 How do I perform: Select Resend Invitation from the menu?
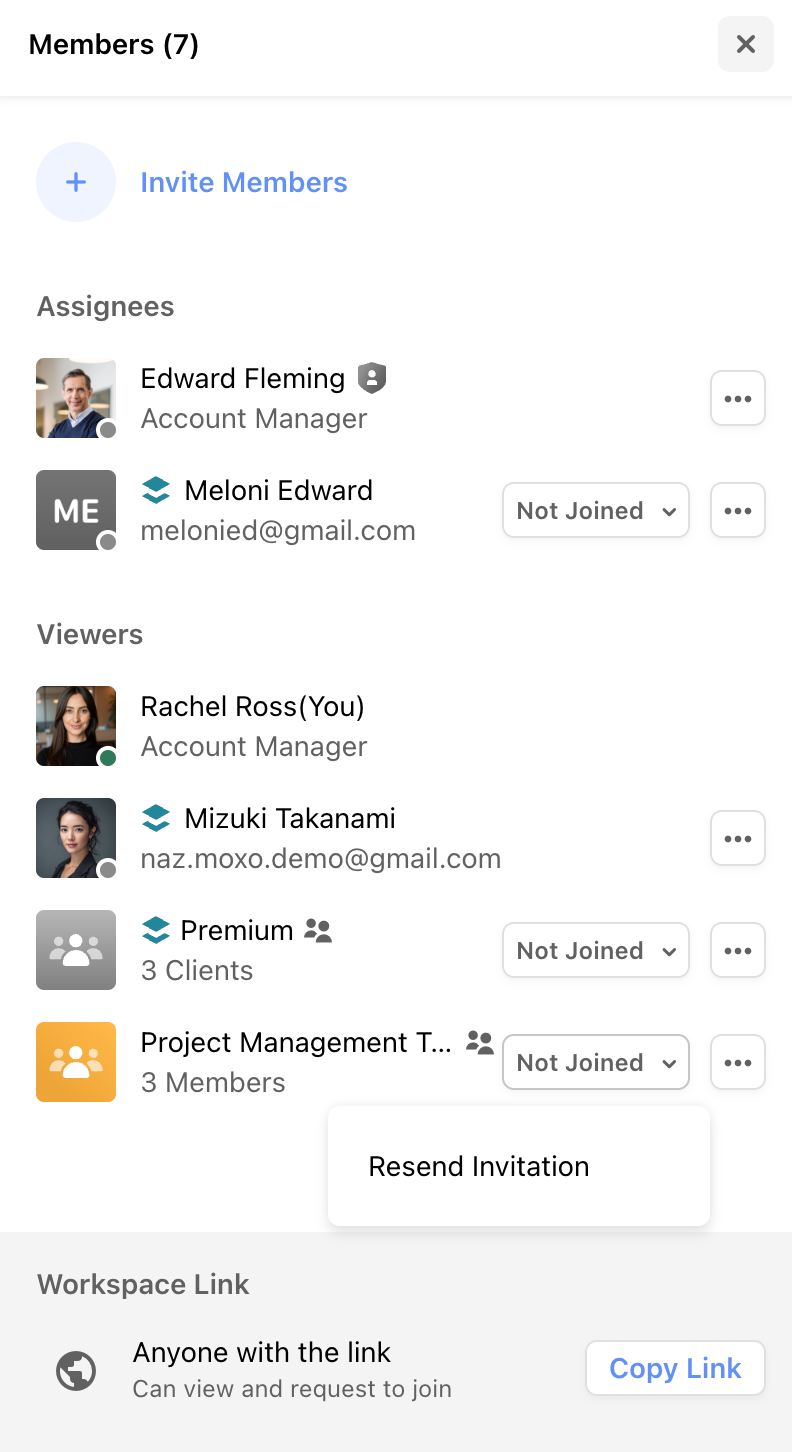[479, 1166]
